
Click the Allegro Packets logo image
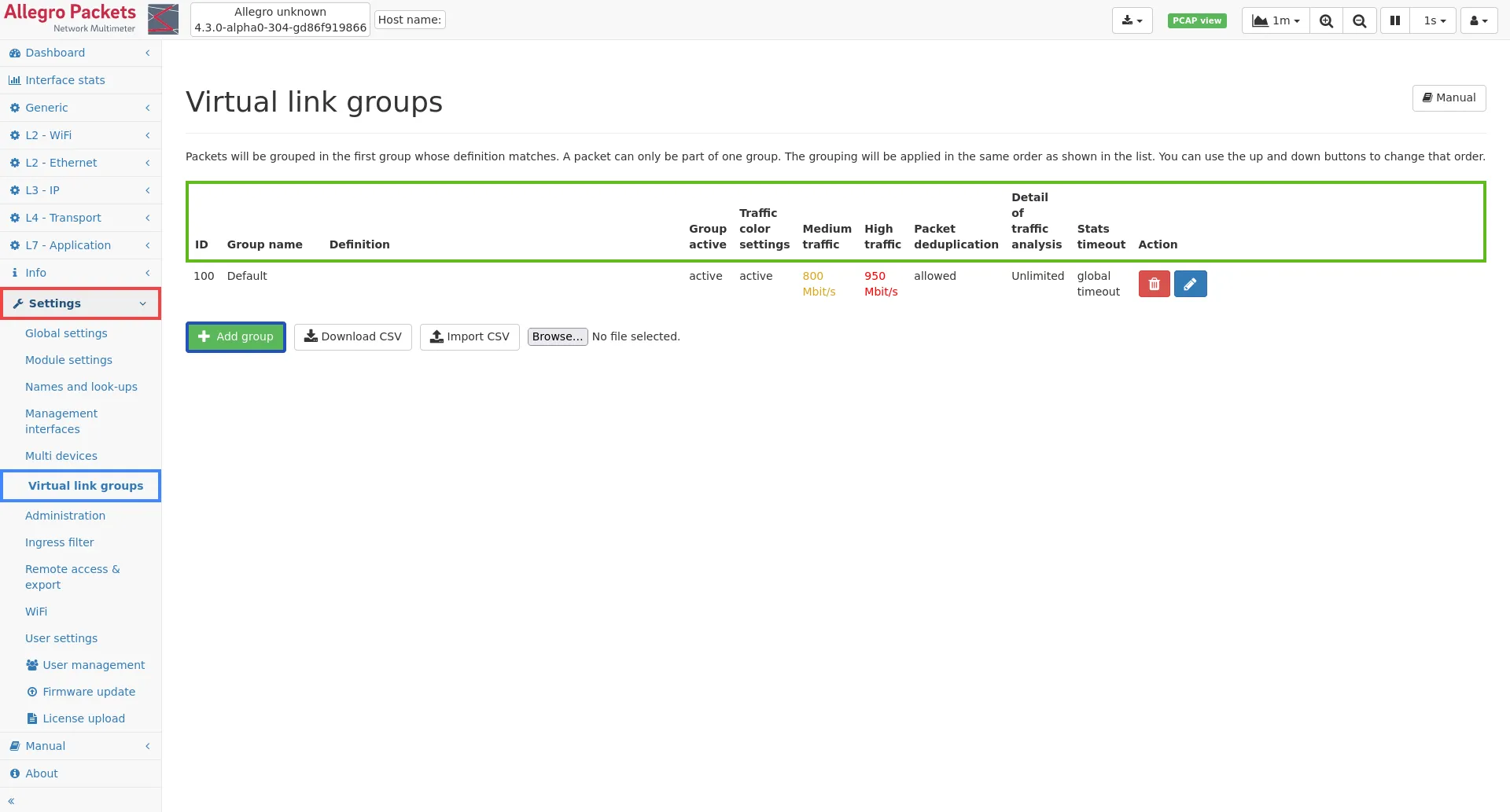[x=163, y=19]
